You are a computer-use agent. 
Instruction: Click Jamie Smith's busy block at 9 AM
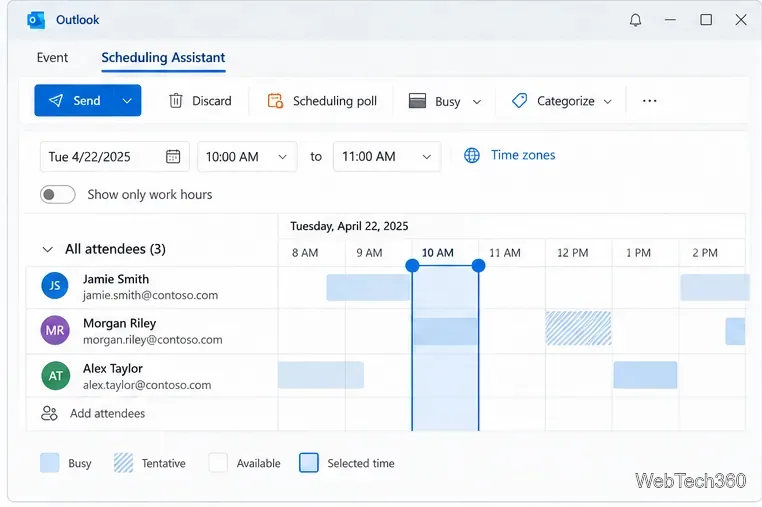point(368,288)
